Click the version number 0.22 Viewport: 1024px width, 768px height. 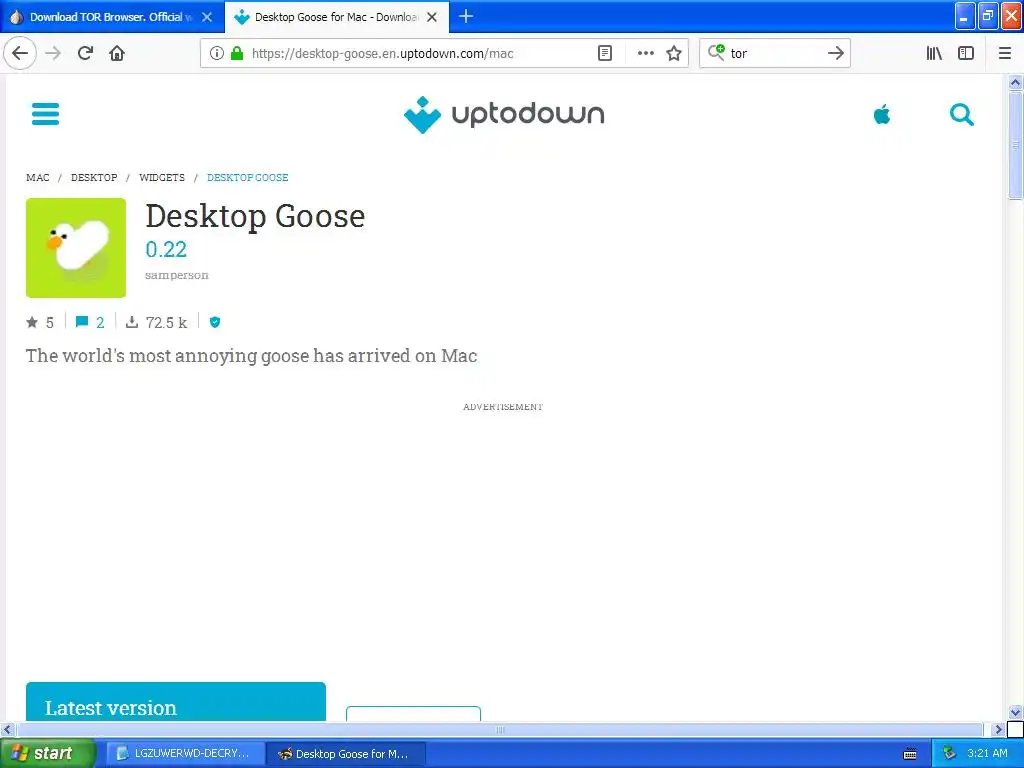166,249
